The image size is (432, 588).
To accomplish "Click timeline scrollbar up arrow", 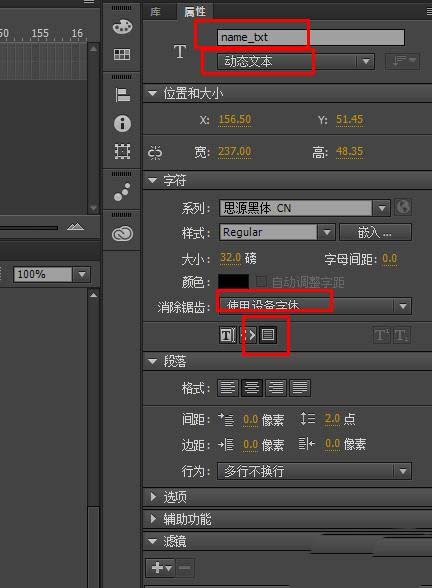I will coord(93,49).
